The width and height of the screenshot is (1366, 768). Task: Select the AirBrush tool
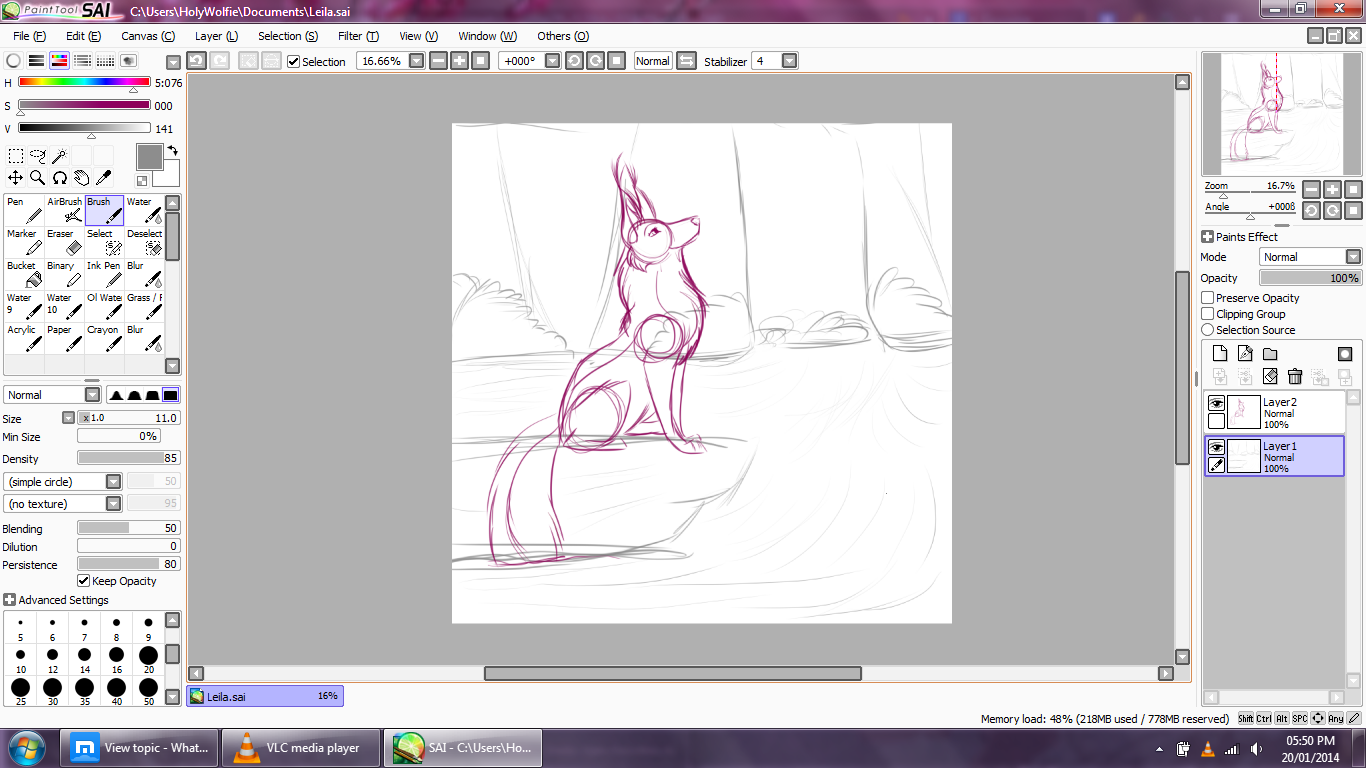(64, 210)
